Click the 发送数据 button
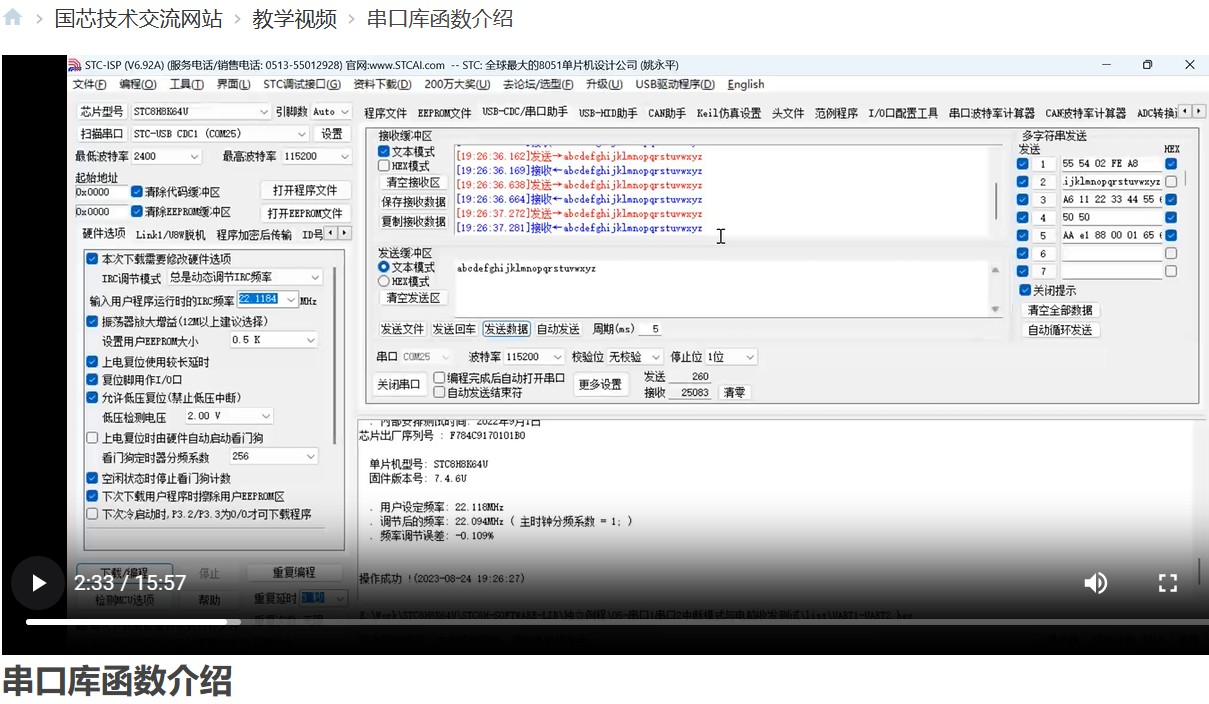This screenshot has height=704, width=1209. coord(506,329)
